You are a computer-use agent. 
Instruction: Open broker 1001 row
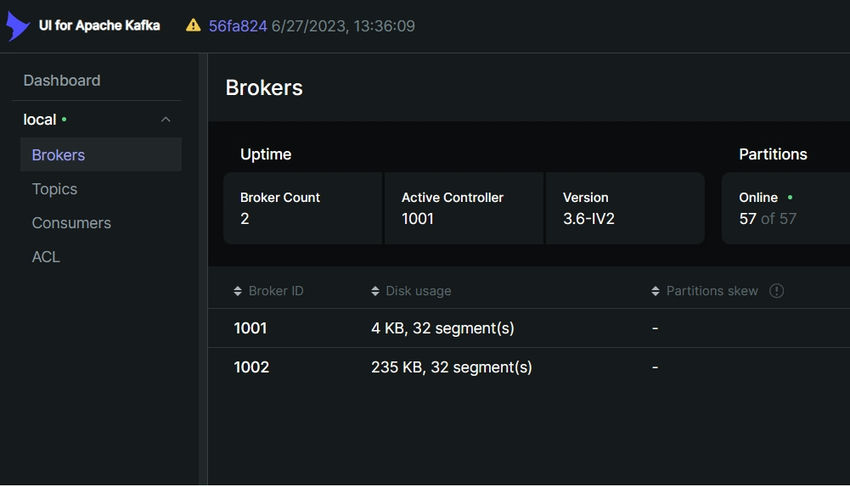[x=529, y=328]
